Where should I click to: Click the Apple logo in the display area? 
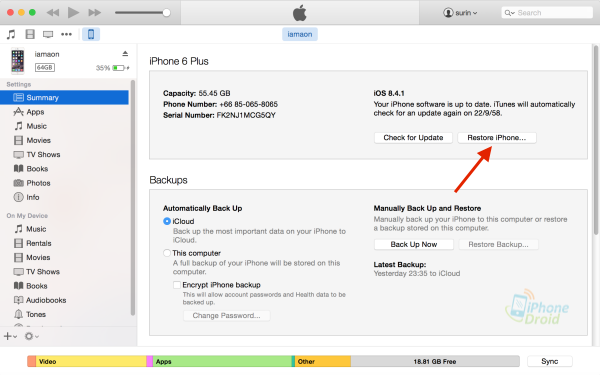point(300,13)
